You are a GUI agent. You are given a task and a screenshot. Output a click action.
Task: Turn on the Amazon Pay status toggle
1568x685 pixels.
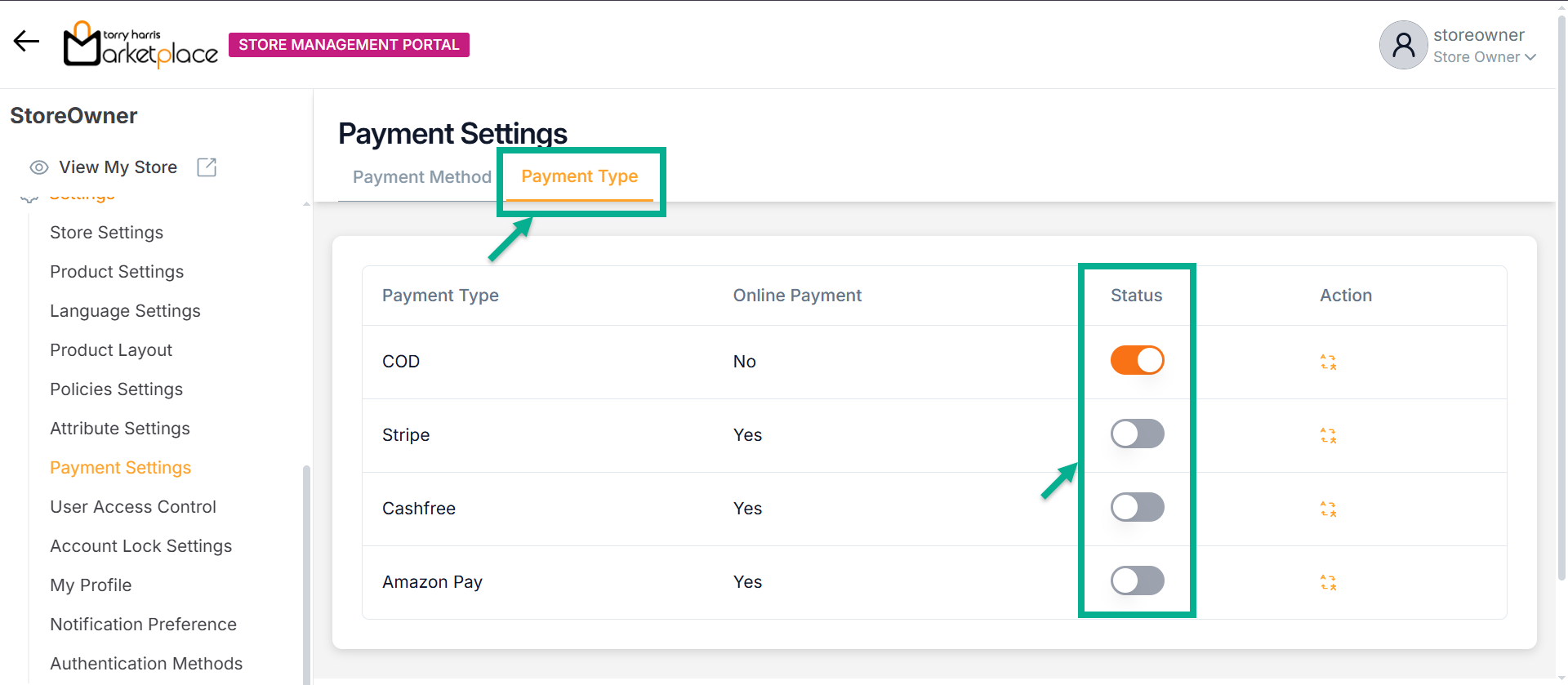pos(1137,580)
